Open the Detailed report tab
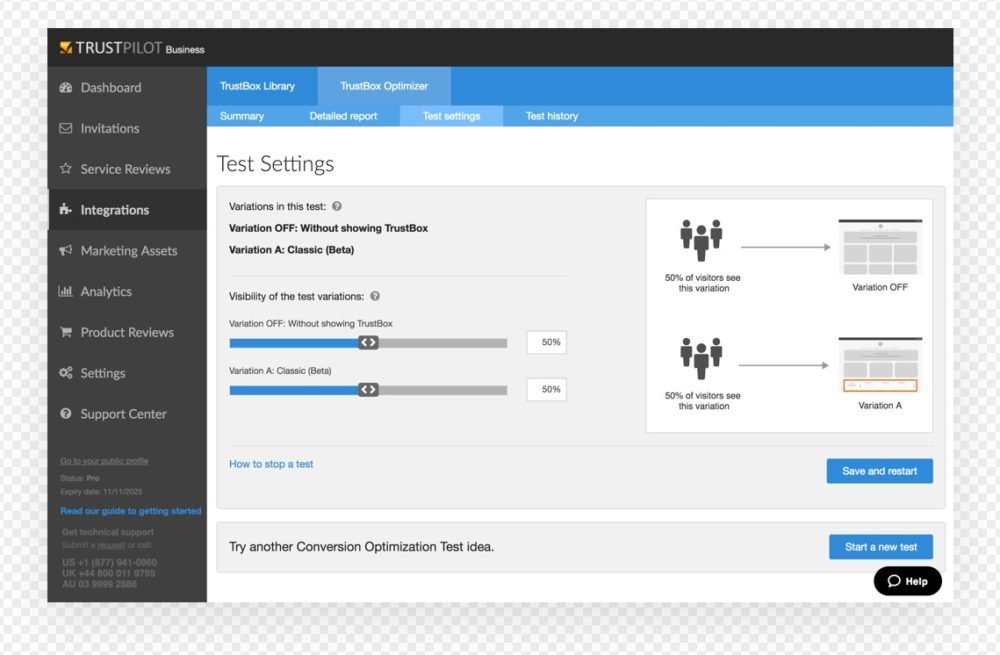The image size is (1000, 655). [x=343, y=116]
